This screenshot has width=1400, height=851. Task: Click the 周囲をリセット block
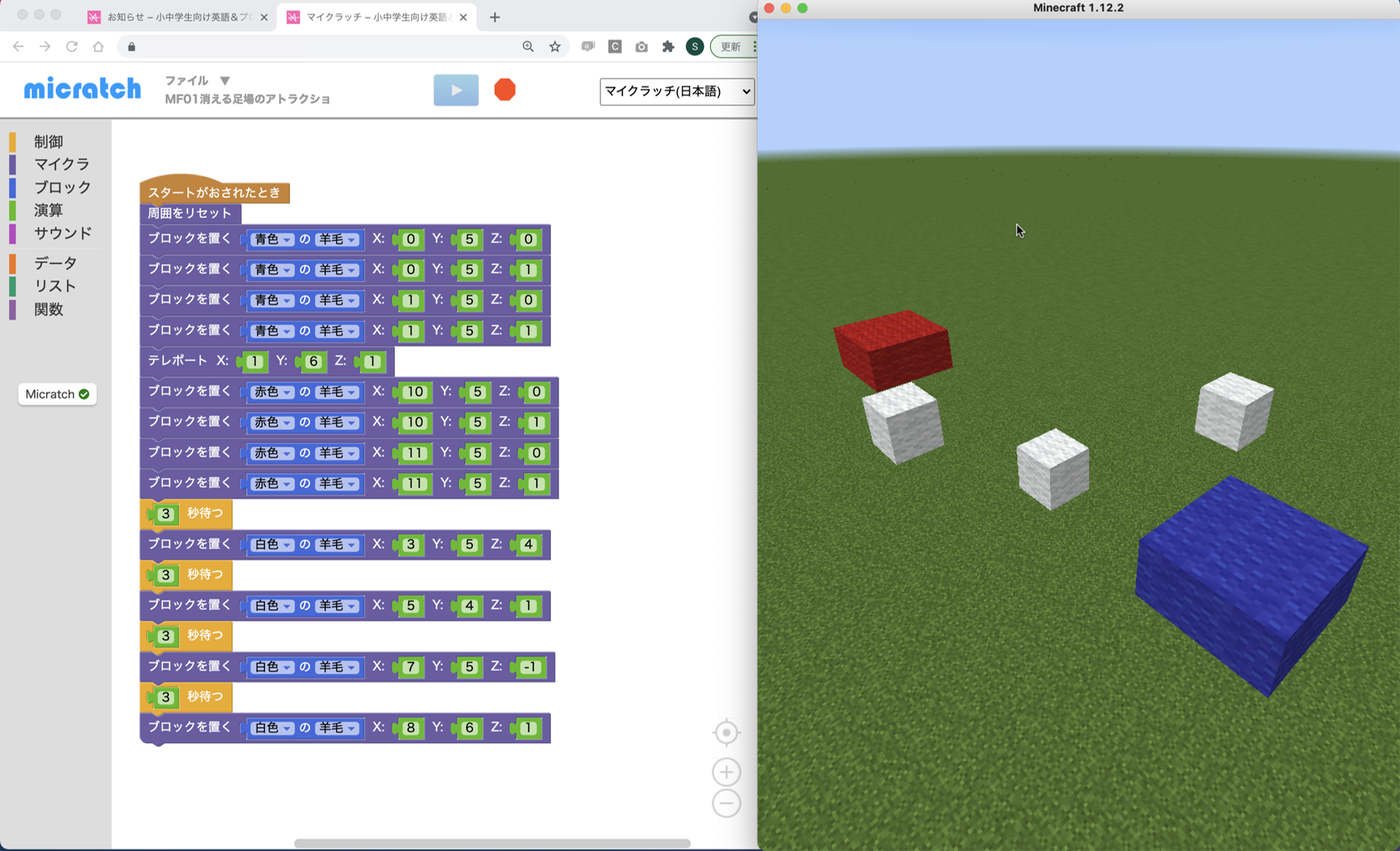coord(190,213)
